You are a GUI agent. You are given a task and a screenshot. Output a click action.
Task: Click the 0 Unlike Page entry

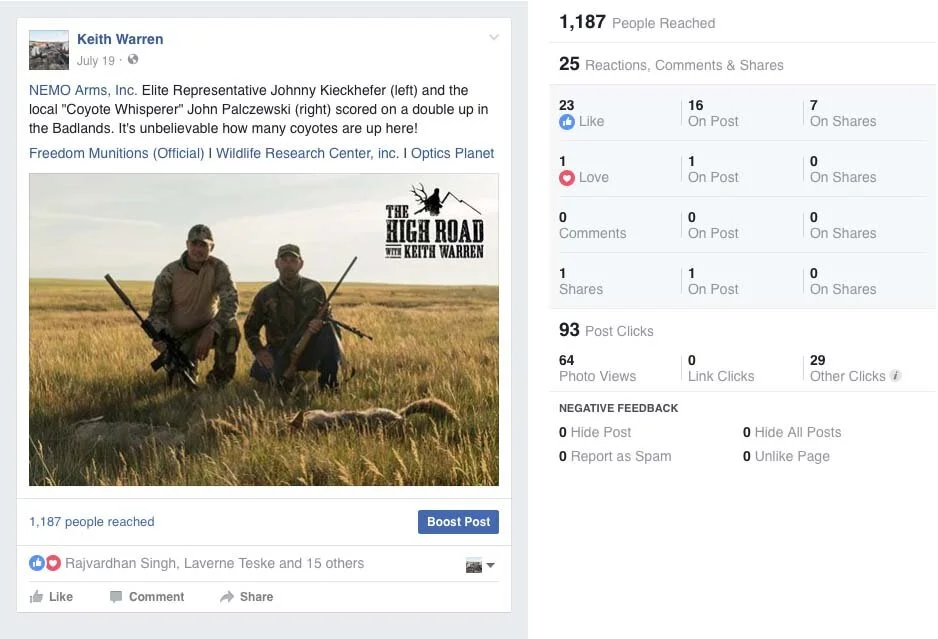(786, 456)
